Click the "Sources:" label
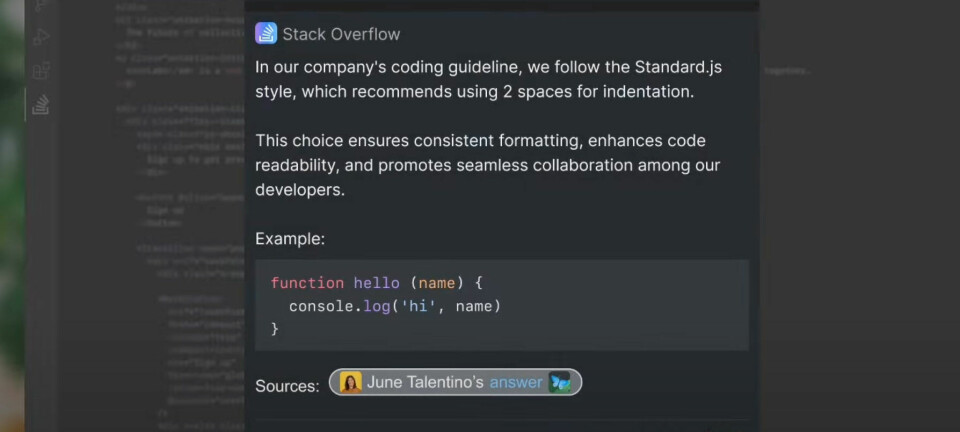Screen dimensions: 960x432 (287, 387)
